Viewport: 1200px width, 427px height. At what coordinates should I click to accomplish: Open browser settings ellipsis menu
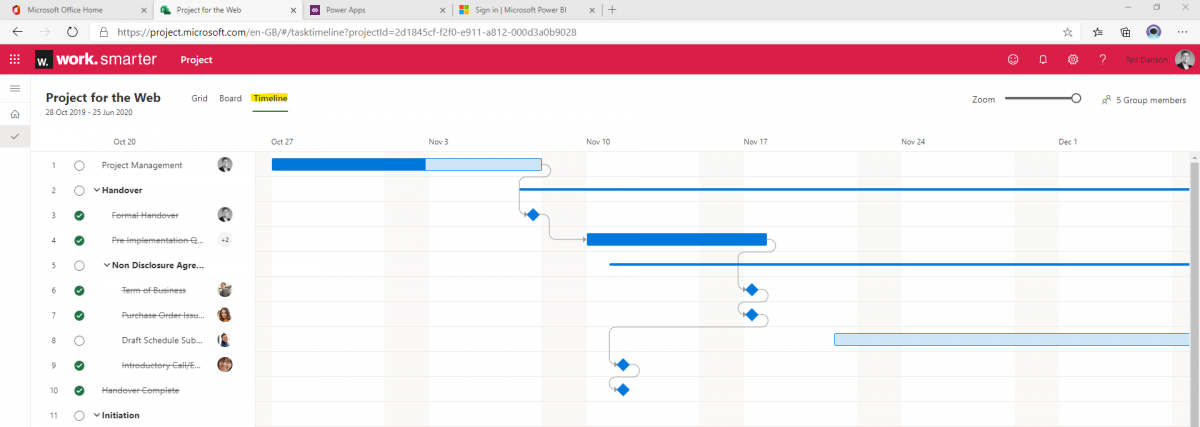1182,31
